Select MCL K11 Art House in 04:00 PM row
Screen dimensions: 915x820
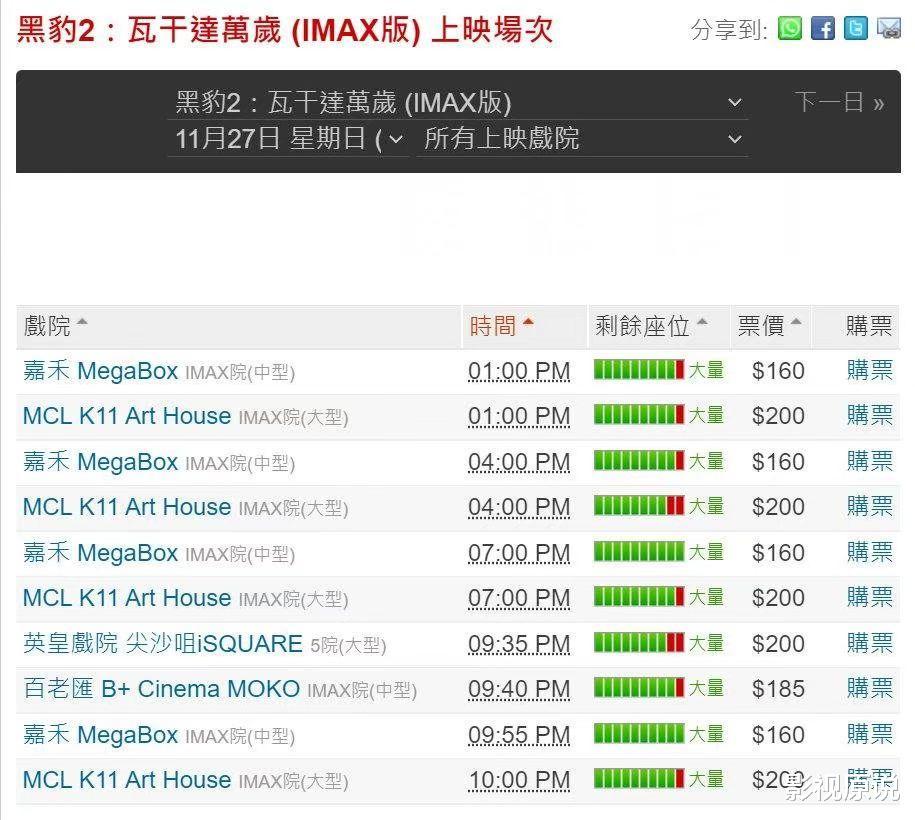[127, 507]
